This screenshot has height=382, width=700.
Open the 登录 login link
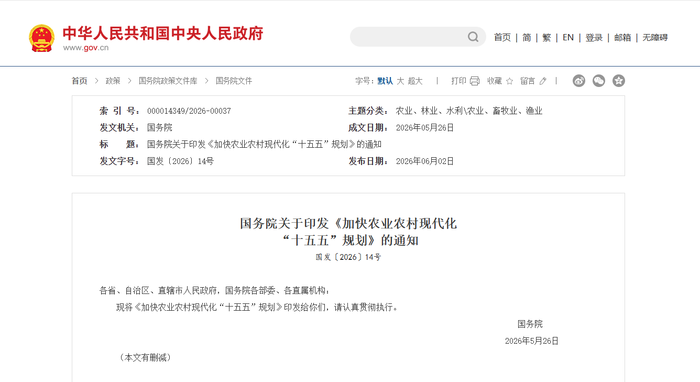(x=594, y=37)
